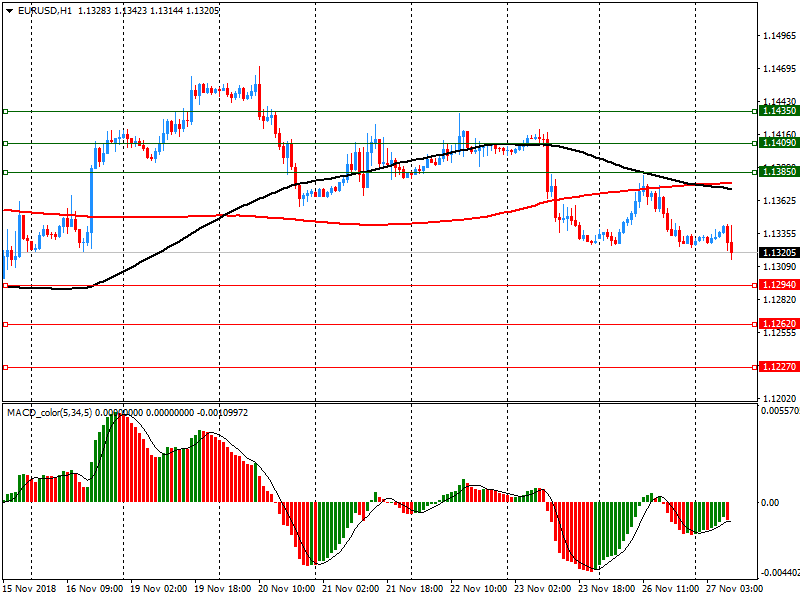The image size is (800, 600).
Task: Select the red 1.12270 support level label
Action: (779, 367)
